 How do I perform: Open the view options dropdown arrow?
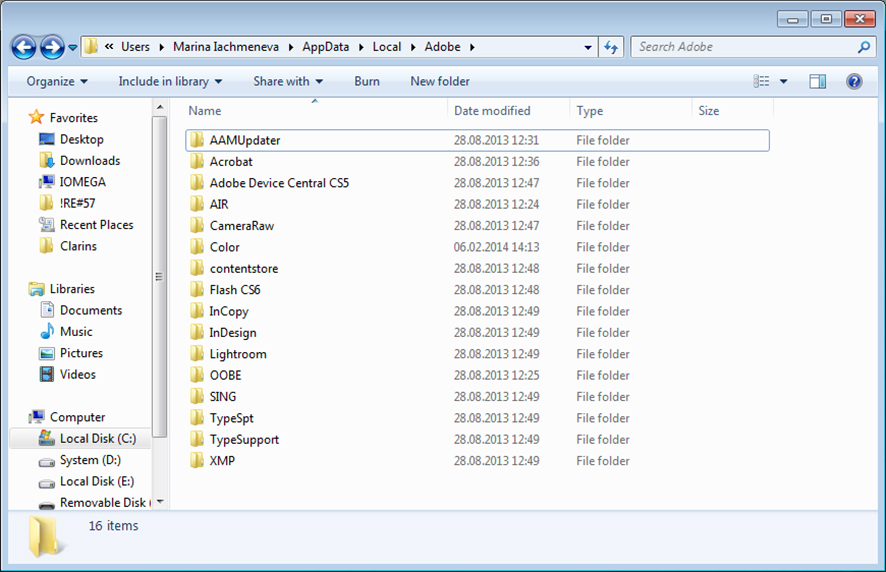(784, 82)
